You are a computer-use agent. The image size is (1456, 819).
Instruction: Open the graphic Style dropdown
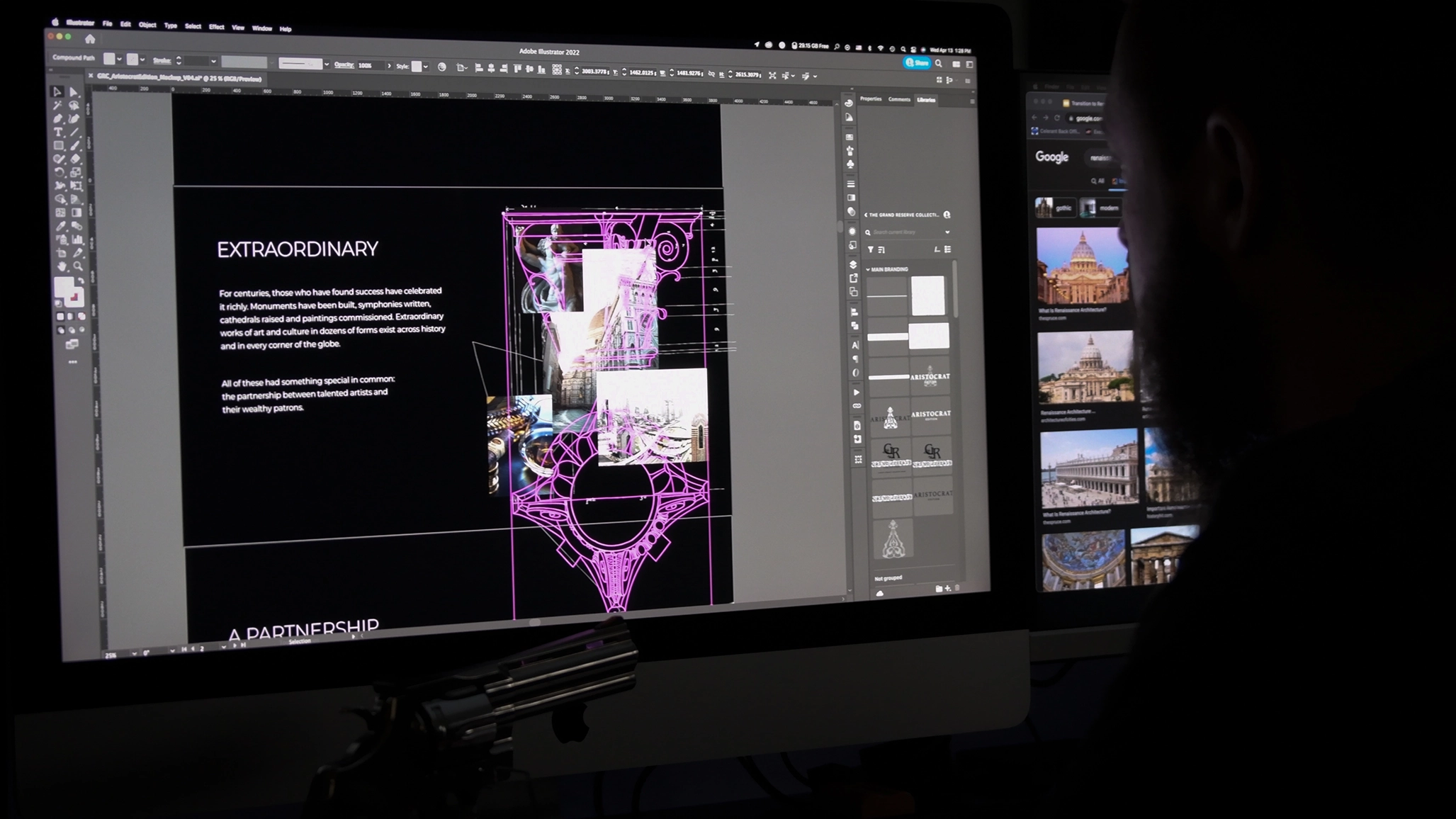coord(425,67)
